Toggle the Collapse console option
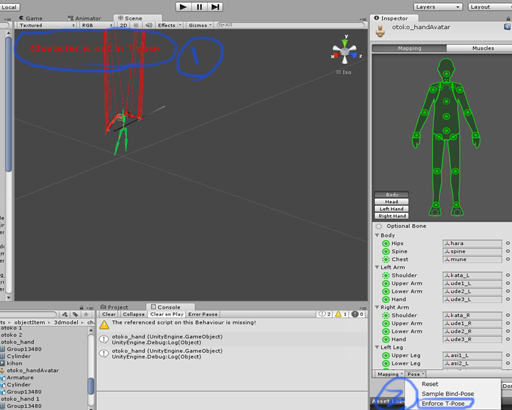The image size is (512, 410). point(134,314)
